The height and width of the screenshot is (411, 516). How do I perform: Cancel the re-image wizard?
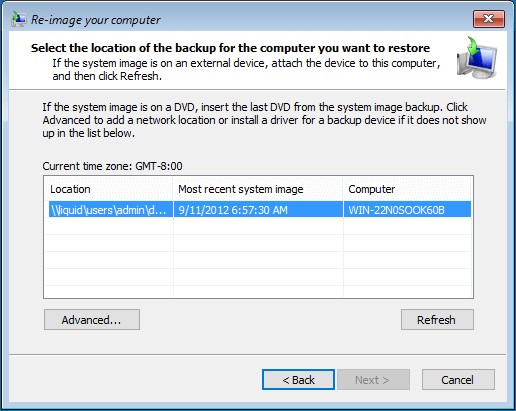click(458, 380)
